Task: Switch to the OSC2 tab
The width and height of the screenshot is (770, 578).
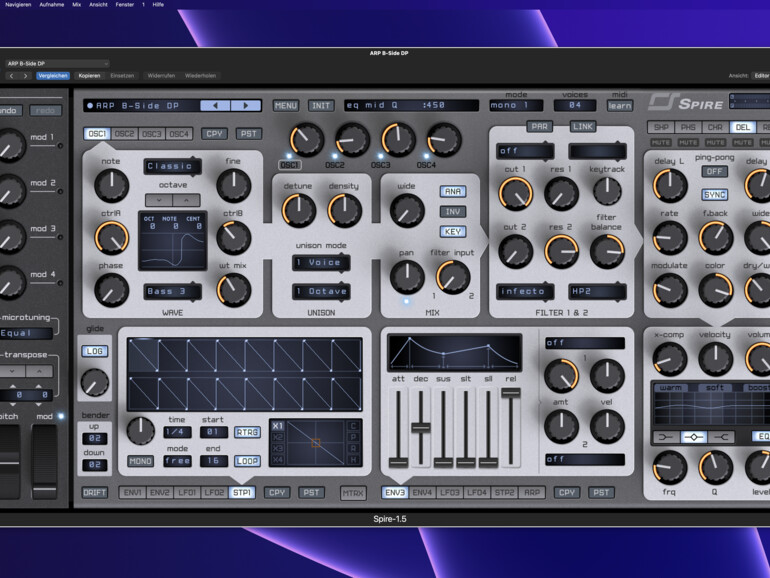Action: pos(124,133)
